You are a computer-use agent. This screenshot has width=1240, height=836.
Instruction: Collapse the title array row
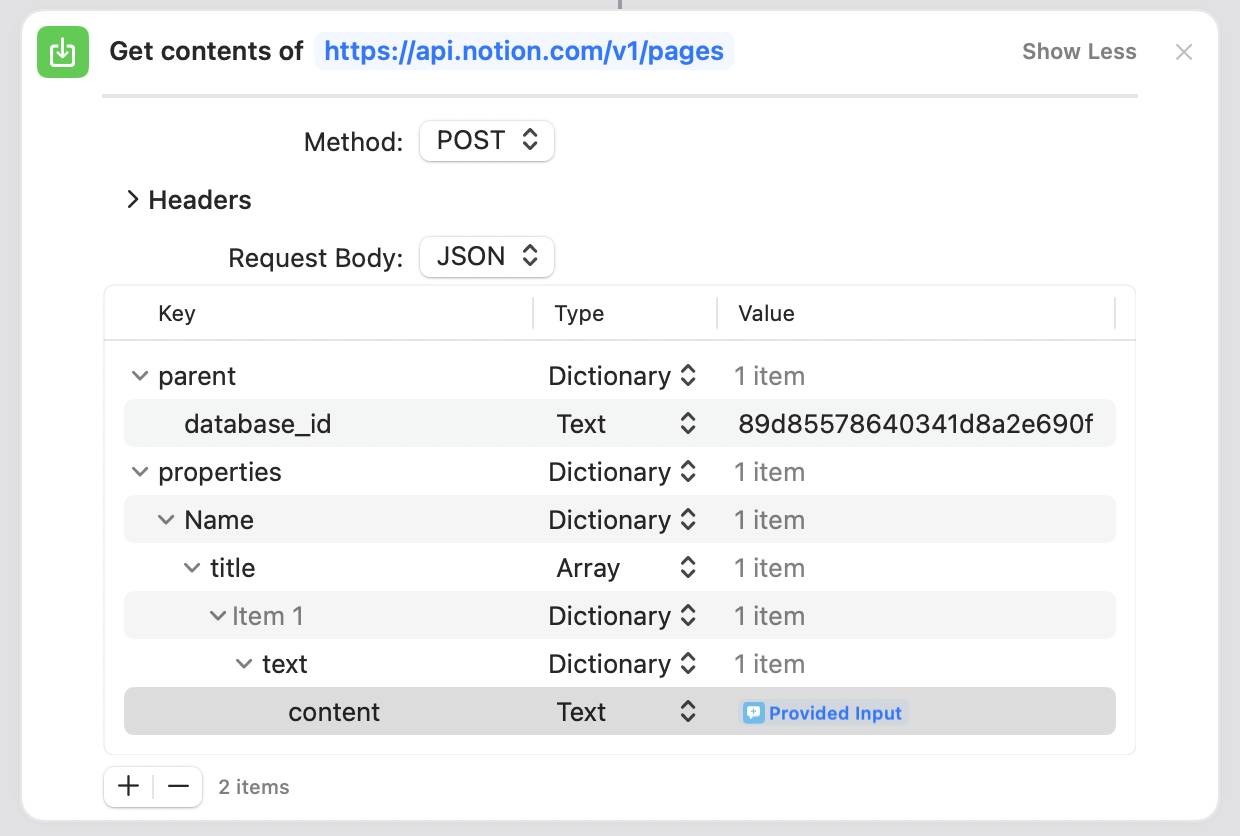click(x=191, y=569)
